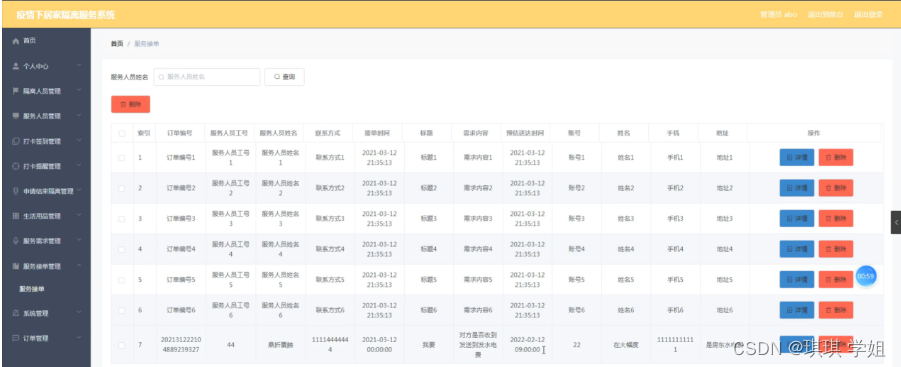
Task: Open 详情 for the 订单编号5 row
Action: pos(796,279)
